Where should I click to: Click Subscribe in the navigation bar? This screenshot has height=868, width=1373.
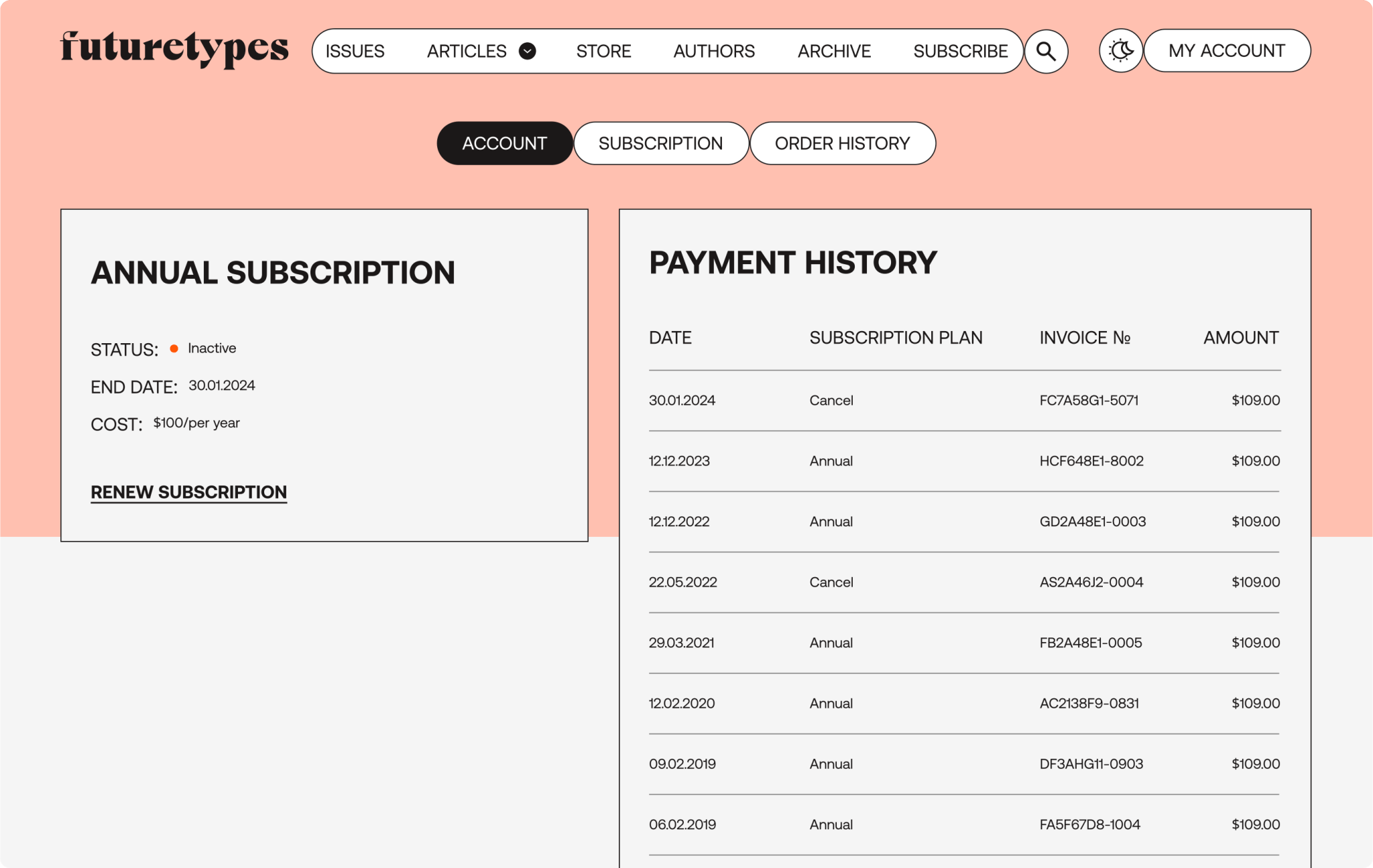(x=960, y=51)
